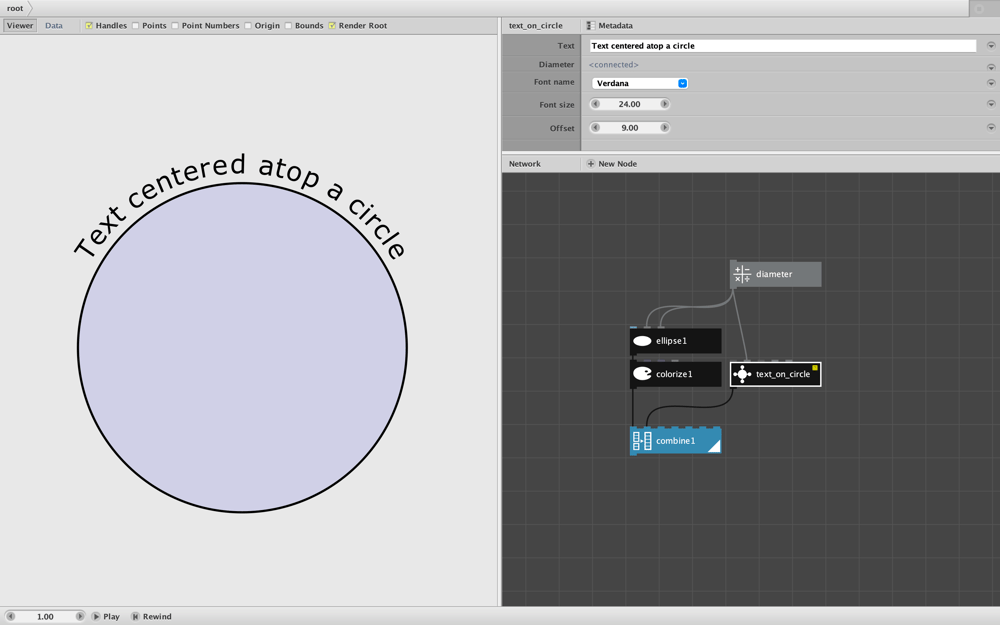Decrease Offset with left arrow
Screen dimensions: 1000x625
pos(596,128)
